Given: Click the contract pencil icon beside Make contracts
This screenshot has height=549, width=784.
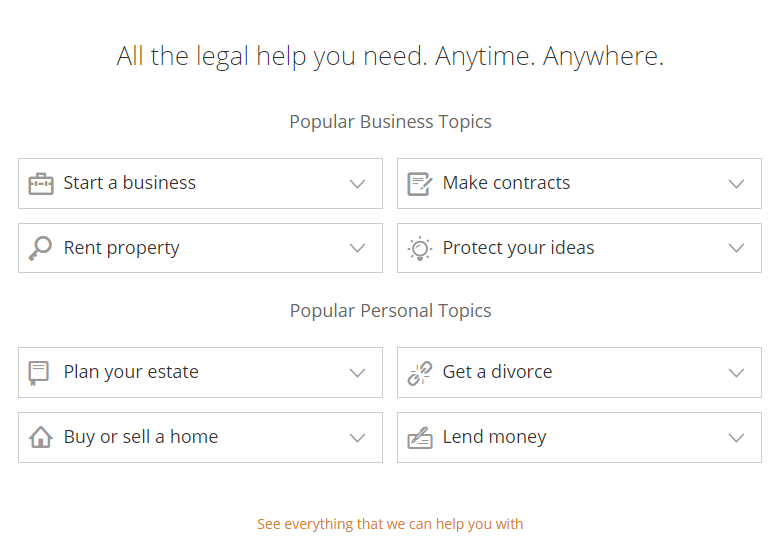Looking at the screenshot, I should tap(420, 184).
